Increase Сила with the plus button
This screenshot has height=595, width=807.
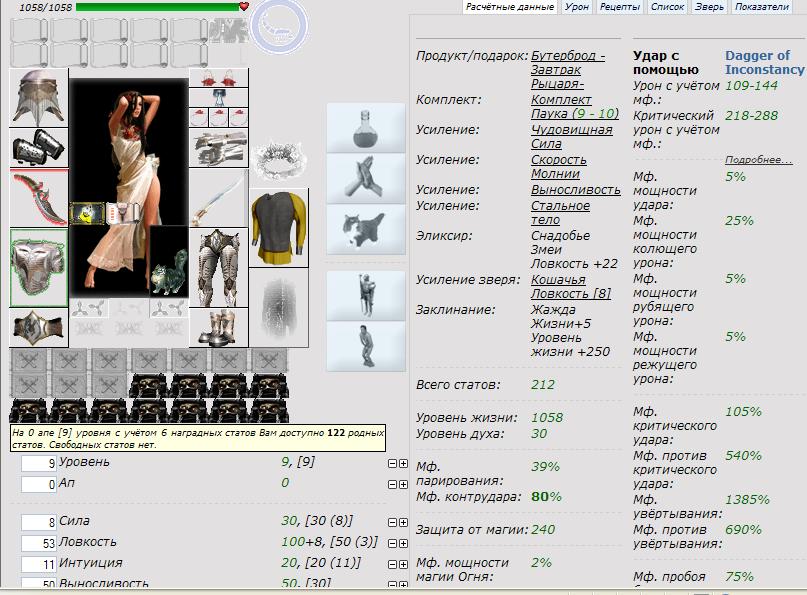[x=403, y=521]
